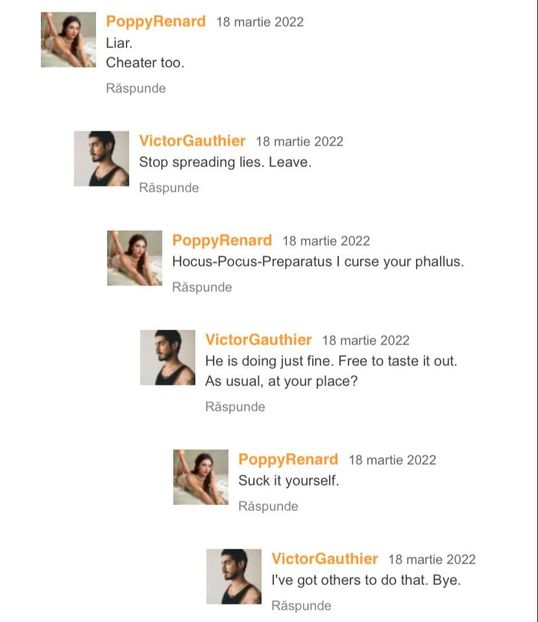Reply to "As usual, at your place?" comment
Screen dimensions: 538x622
[235, 407]
